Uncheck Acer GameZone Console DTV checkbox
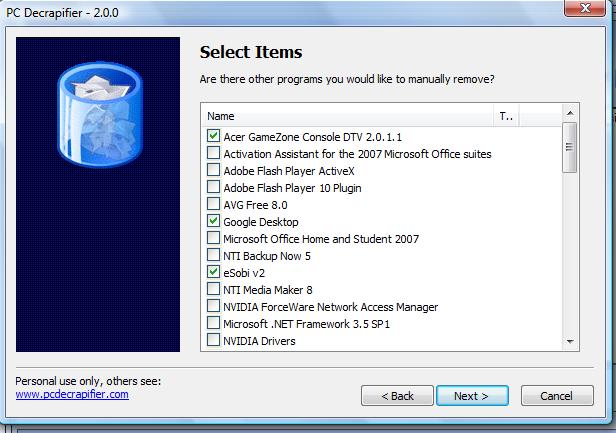 point(213,136)
